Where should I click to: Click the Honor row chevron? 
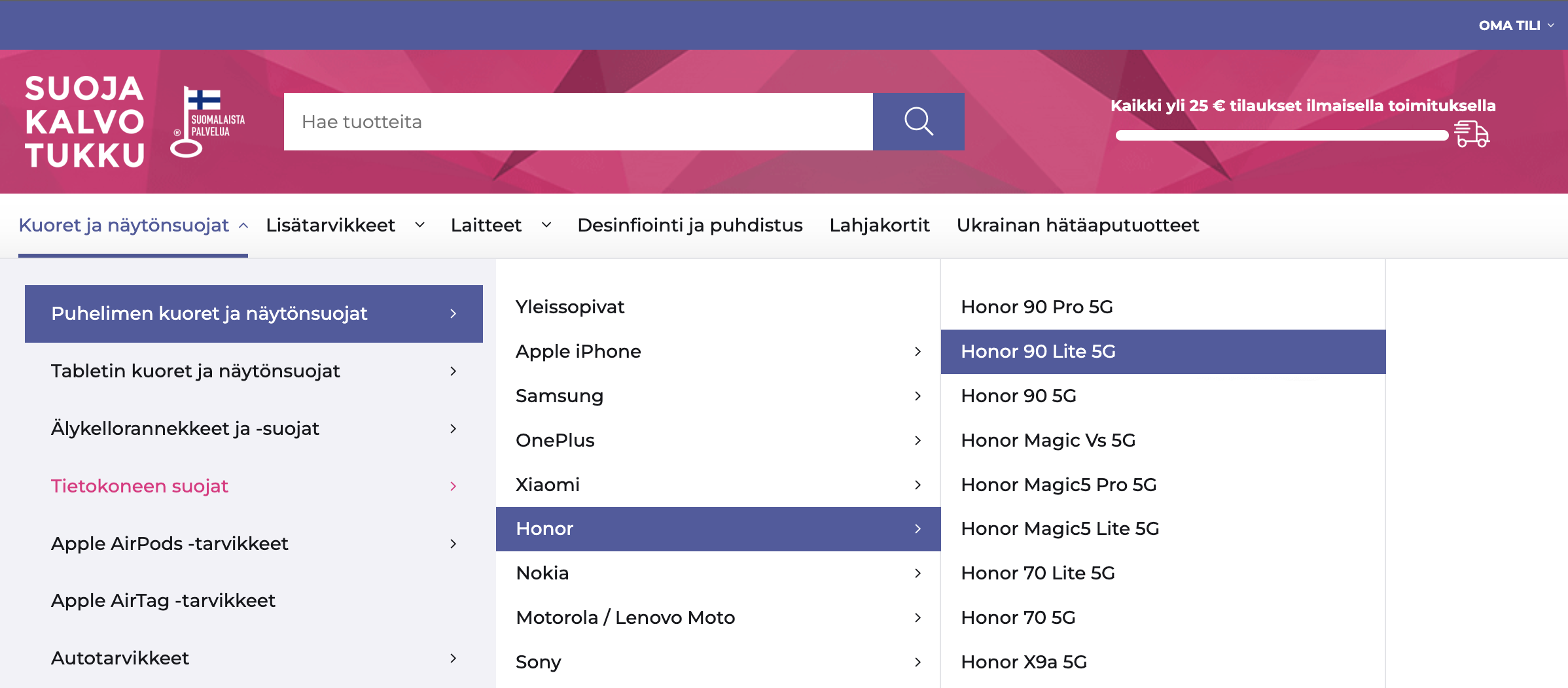(x=918, y=529)
